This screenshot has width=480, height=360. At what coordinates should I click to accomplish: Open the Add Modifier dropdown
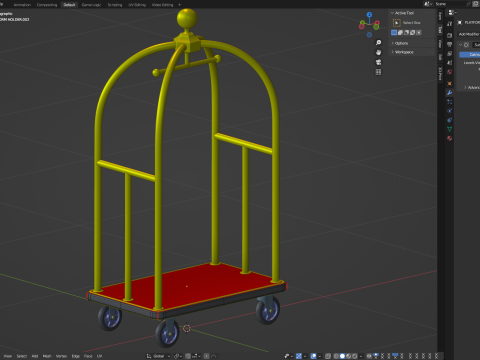point(469,34)
